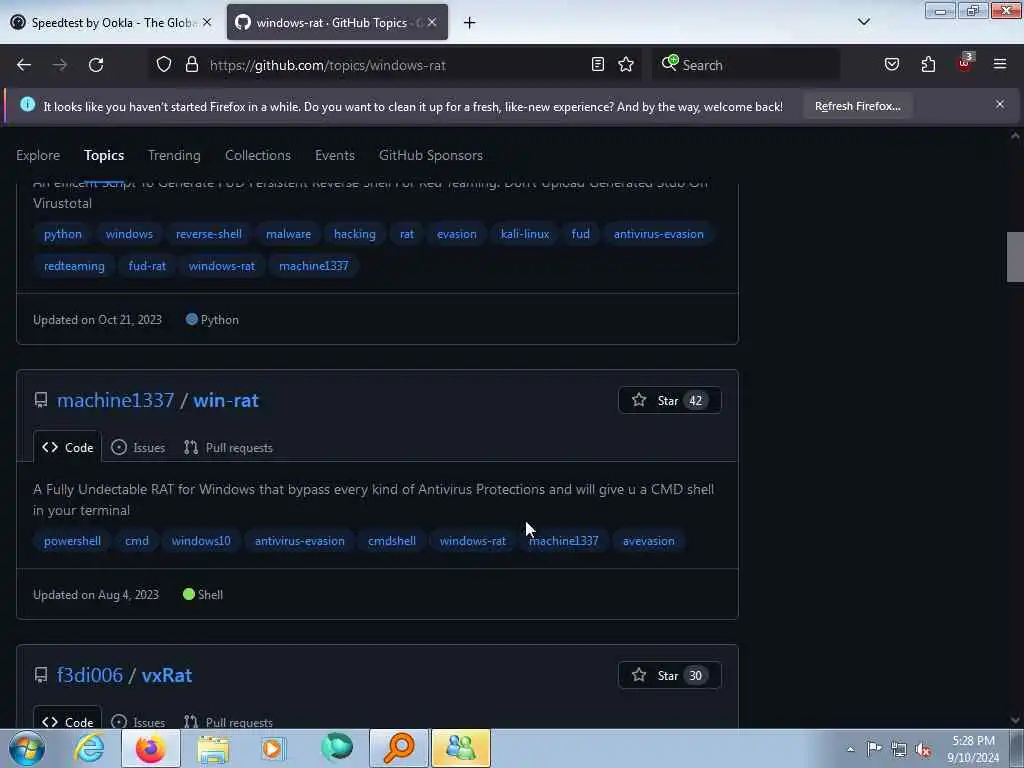Reload the page with the refresh icon
This screenshot has width=1024, height=768.
tap(96, 65)
